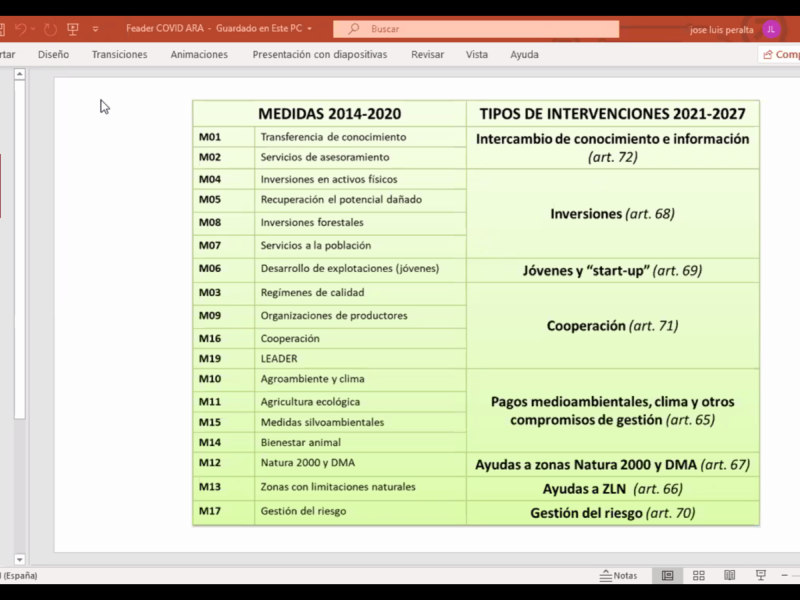800x600 pixels.
Task: Click the Buscar search field
Action: click(x=476, y=29)
